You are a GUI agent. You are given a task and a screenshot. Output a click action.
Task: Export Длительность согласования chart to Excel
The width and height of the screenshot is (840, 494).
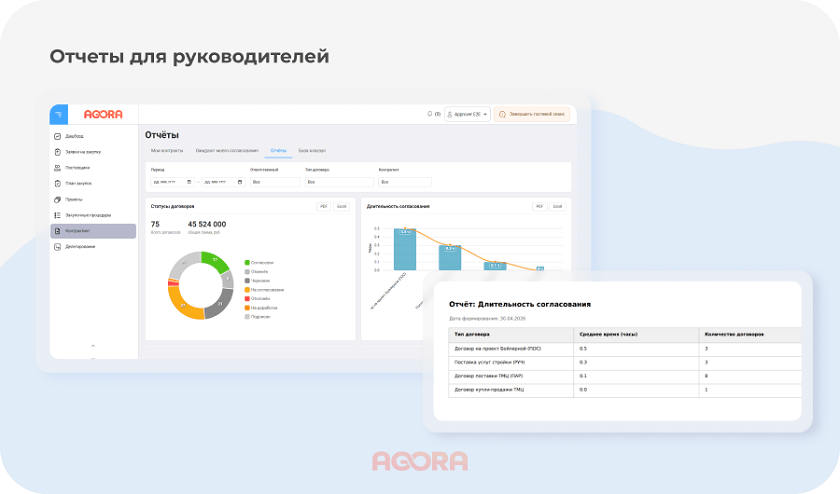tap(558, 206)
